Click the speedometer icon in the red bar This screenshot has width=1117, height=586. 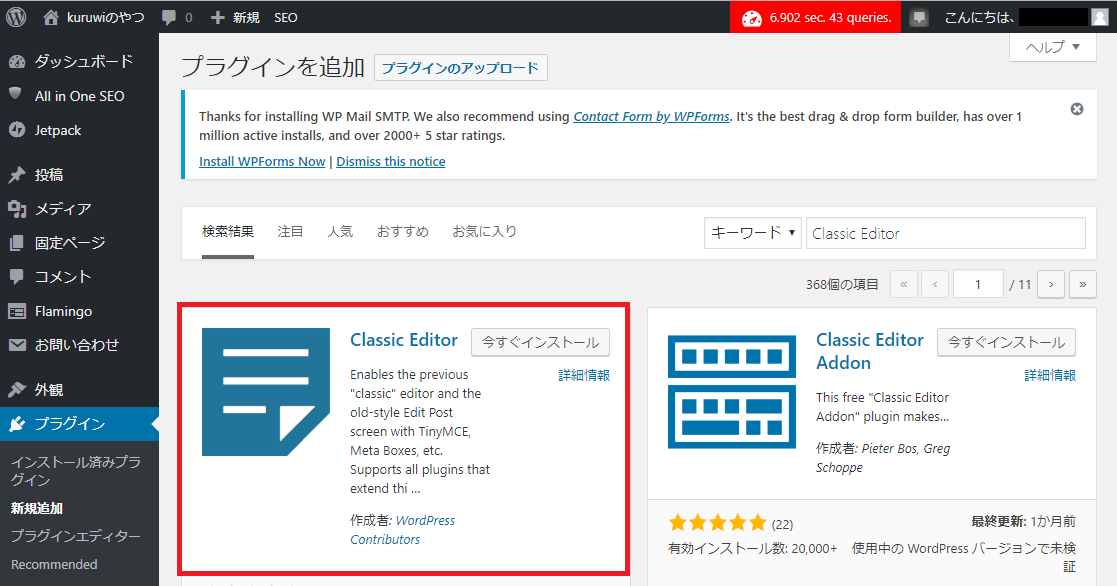[x=752, y=18]
